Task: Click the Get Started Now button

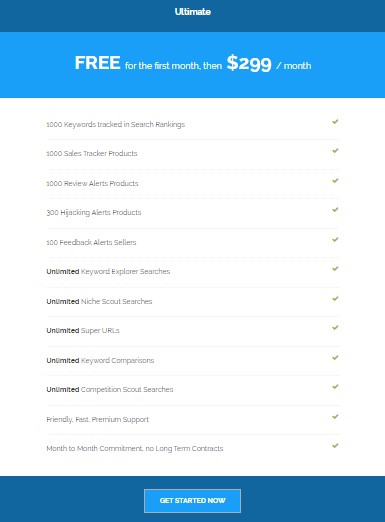Action: pyautogui.click(x=192, y=501)
